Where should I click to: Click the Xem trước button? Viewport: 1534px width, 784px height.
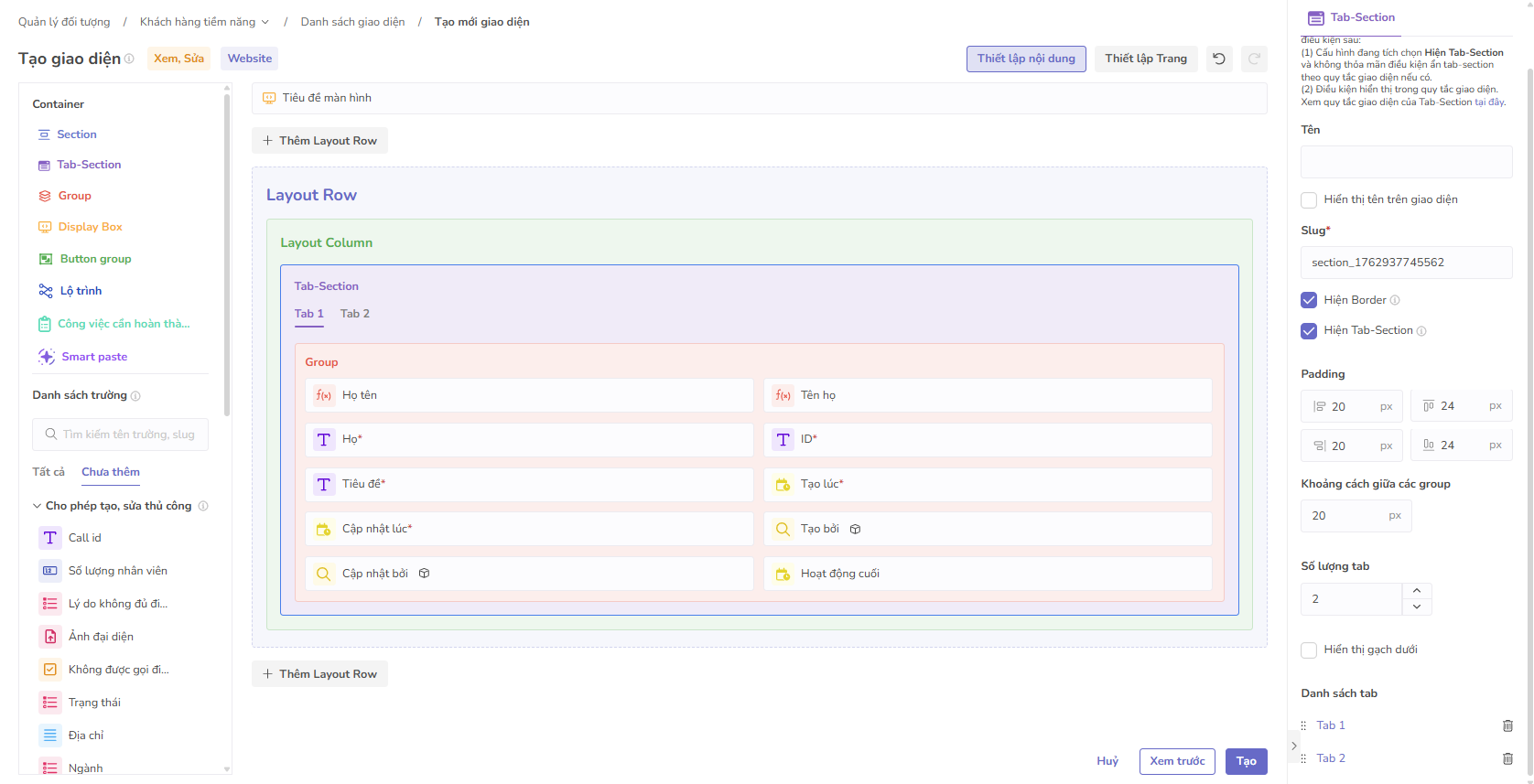[1177, 761]
